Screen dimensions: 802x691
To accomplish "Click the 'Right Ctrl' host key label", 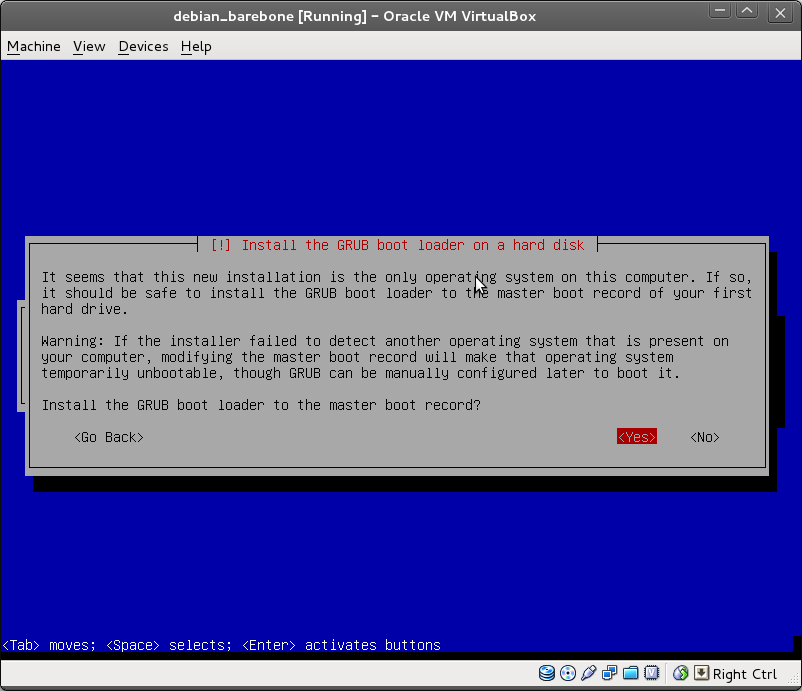I will [745, 674].
